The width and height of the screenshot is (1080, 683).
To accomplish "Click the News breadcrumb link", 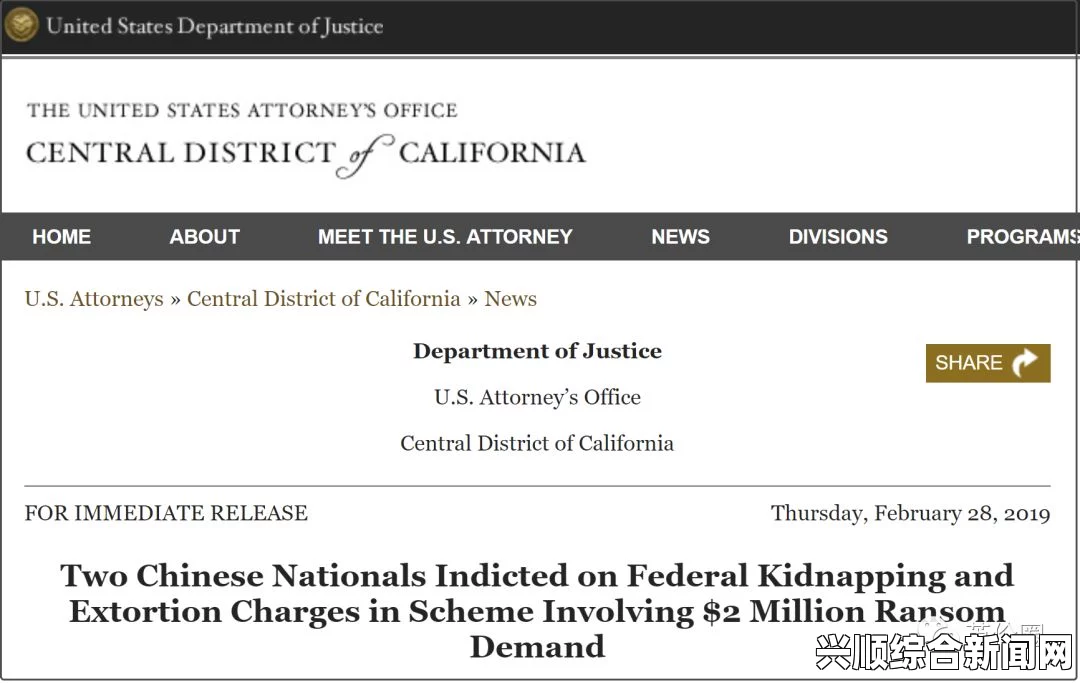I will [510, 299].
